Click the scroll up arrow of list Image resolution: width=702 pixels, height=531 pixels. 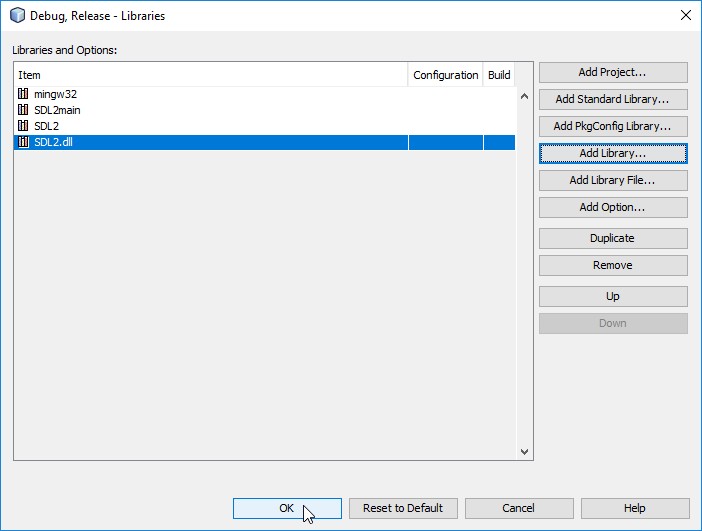(x=524, y=96)
